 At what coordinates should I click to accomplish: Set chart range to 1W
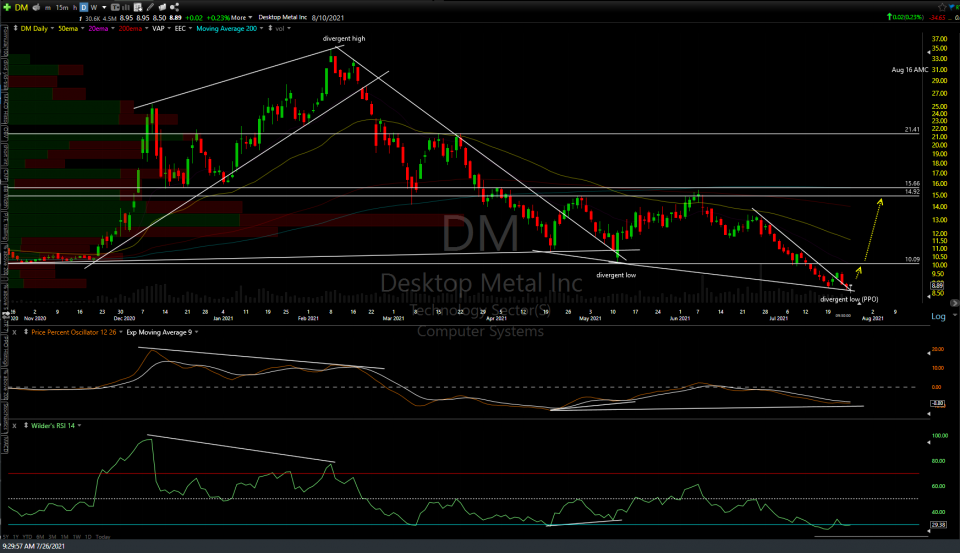(x=77, y=537)
